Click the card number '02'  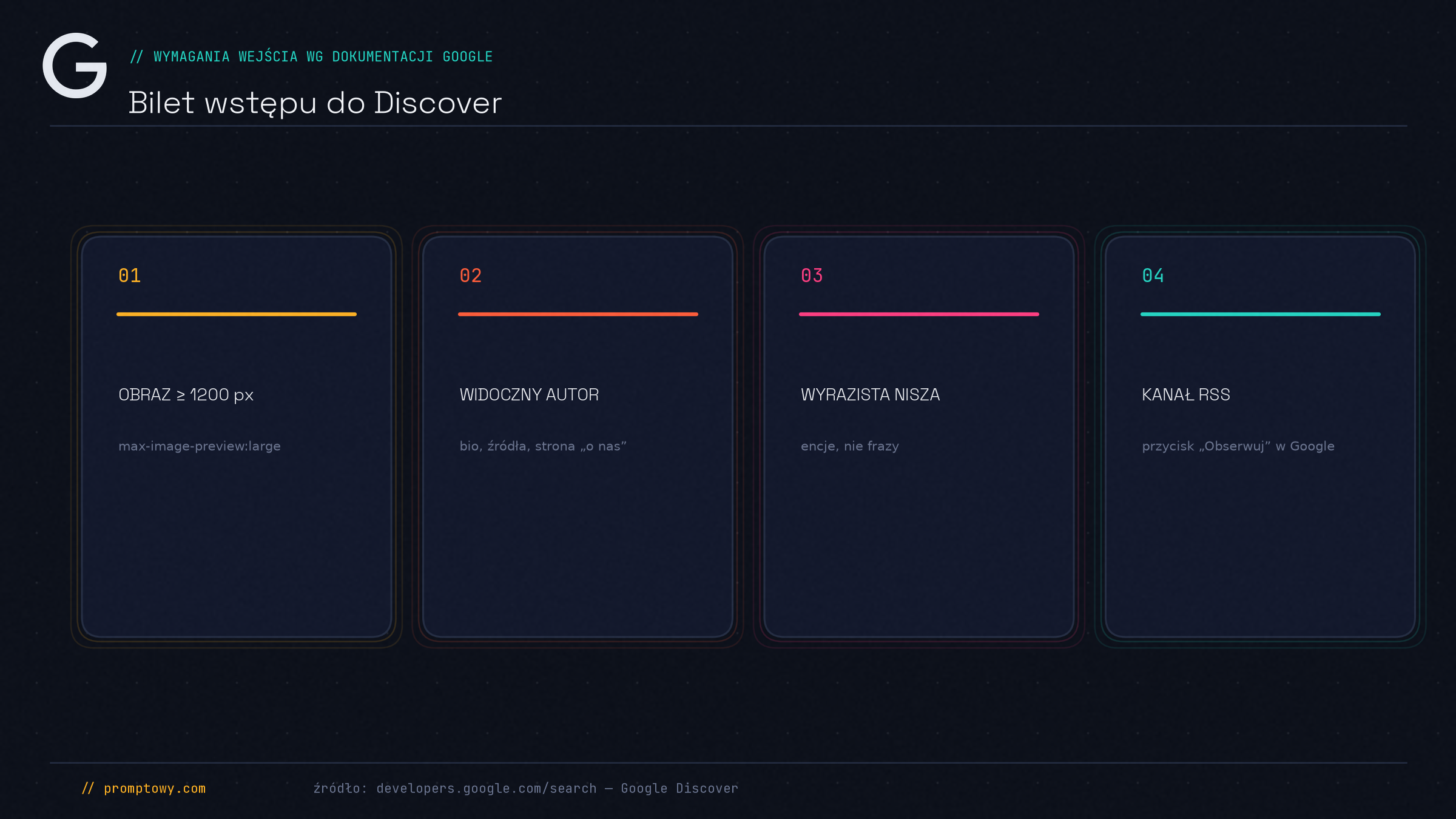(471, 275)
